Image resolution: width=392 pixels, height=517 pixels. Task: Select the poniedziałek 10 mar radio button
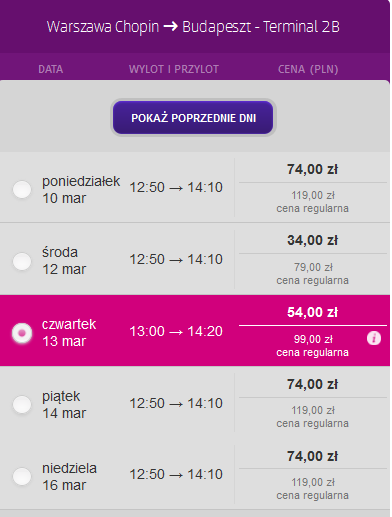[x=22, y=189]
